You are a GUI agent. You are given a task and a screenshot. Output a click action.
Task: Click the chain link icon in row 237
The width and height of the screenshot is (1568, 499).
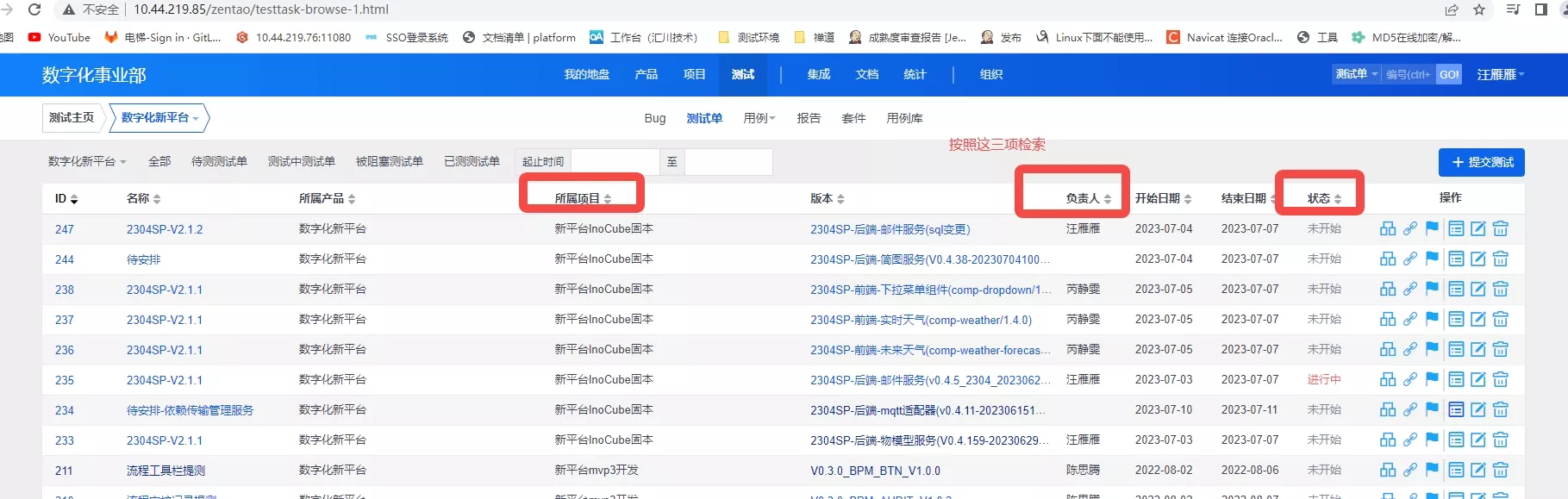click(x=1410, y=320)
